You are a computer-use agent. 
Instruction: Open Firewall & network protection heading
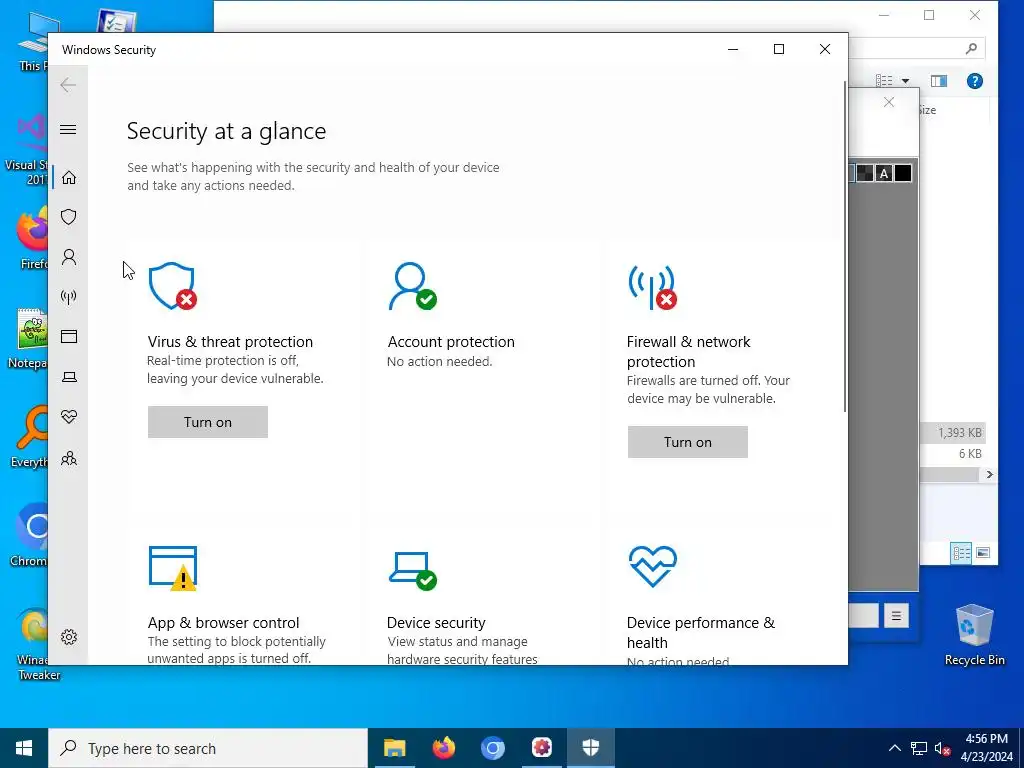(688, 351)
